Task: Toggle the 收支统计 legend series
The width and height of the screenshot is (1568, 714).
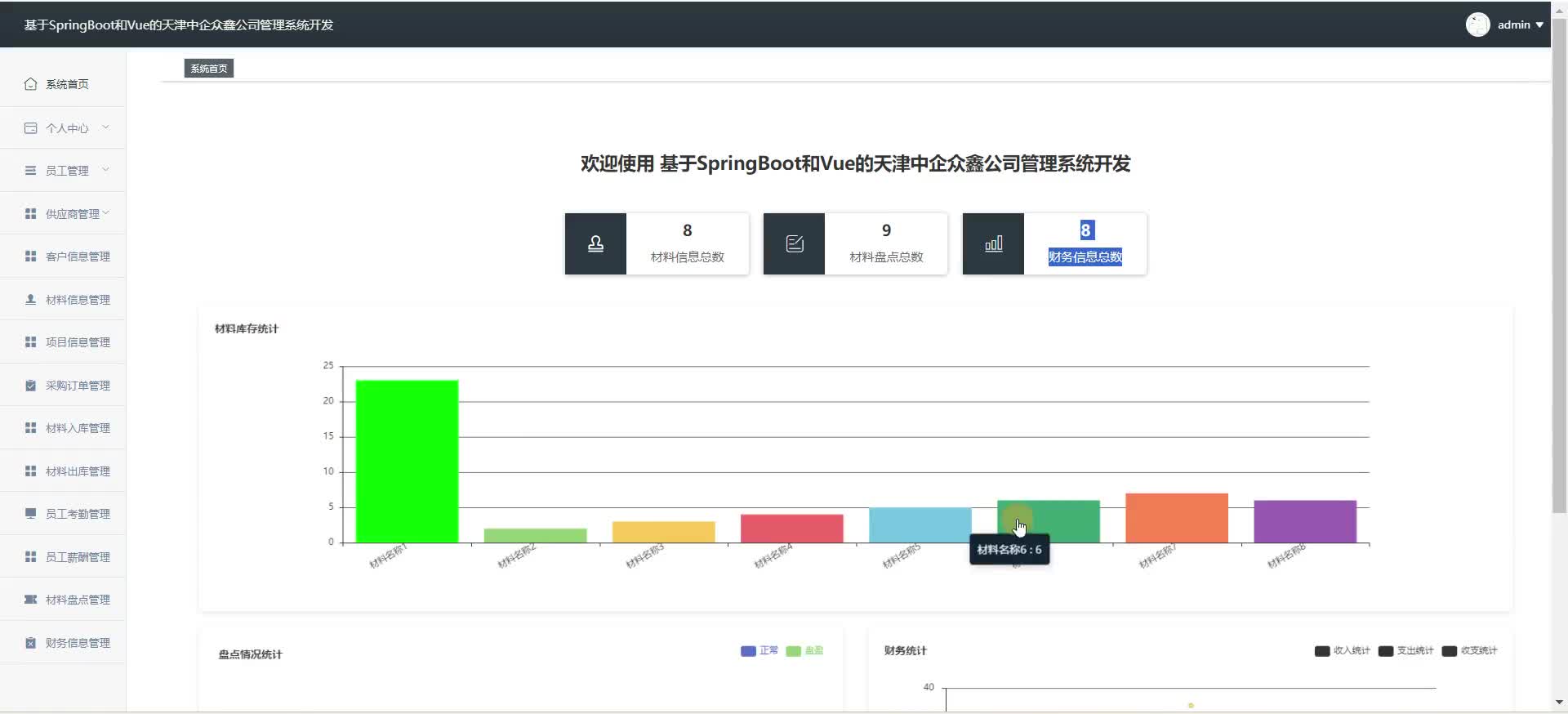Action: pyautogui.click(x=1469, y=651)
